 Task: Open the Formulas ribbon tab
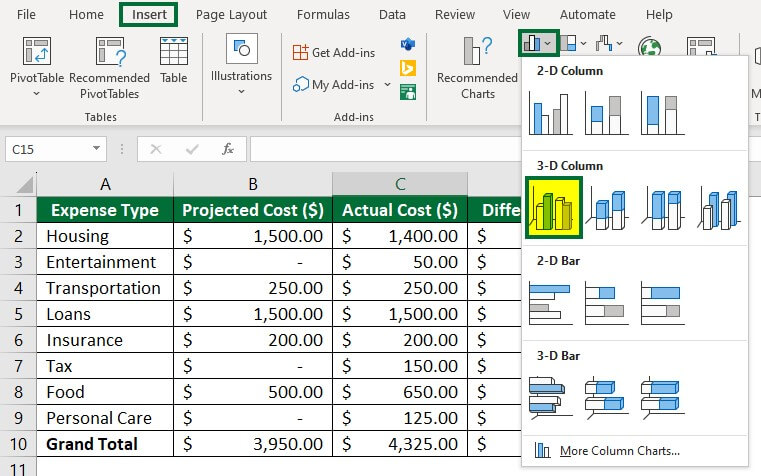(x=322, y=15)
